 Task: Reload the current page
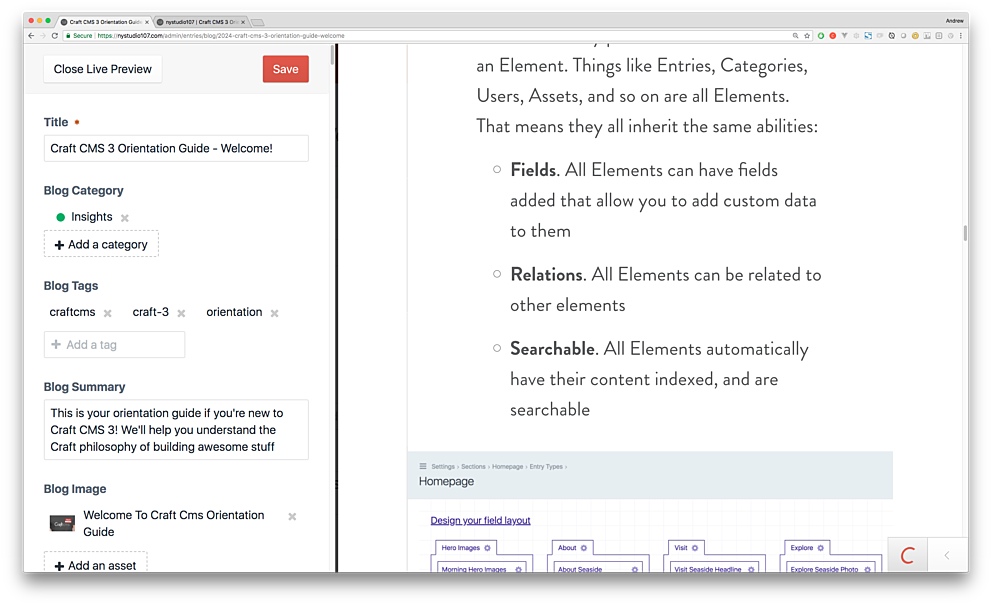pos(54,35)
